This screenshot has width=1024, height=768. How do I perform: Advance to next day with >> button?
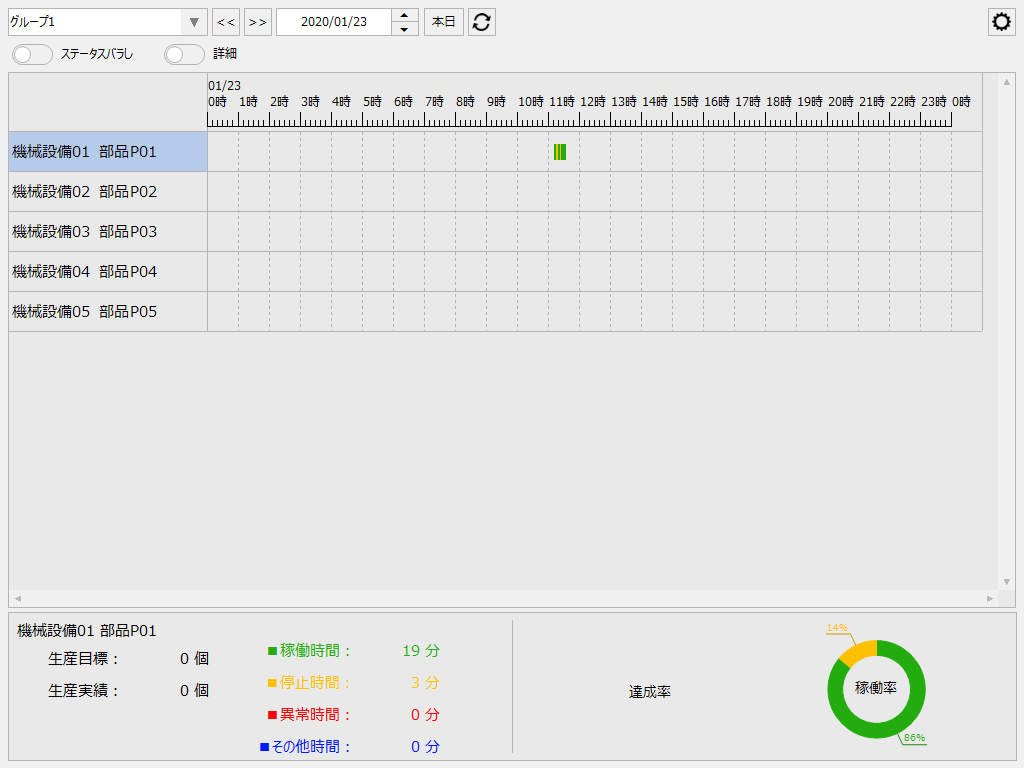click(257, 21)
